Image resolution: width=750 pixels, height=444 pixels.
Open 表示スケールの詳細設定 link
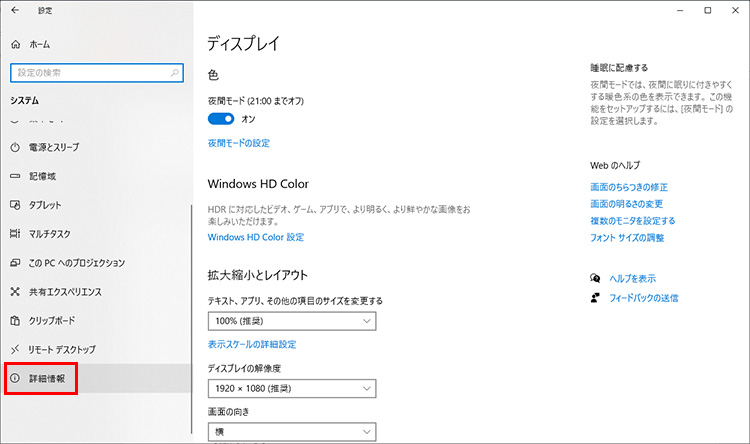coord(251,344)
